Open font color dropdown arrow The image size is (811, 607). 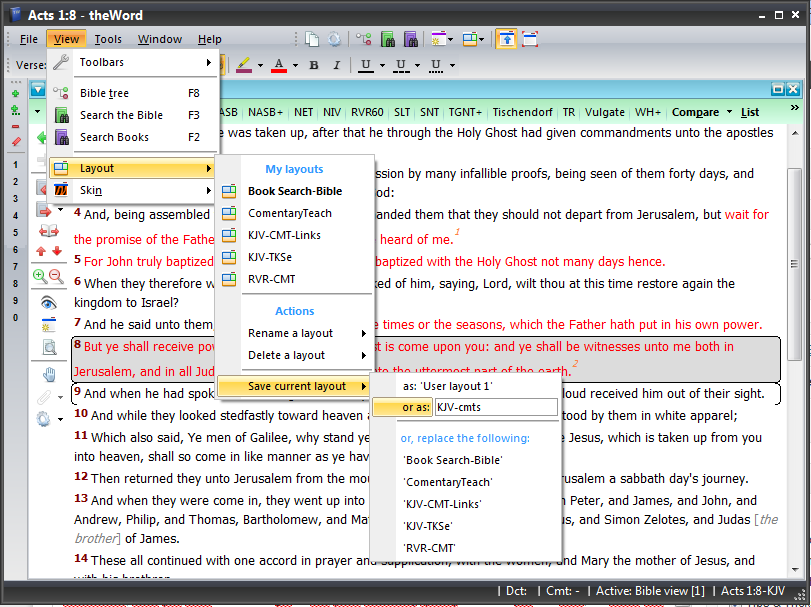coord(295,65)
